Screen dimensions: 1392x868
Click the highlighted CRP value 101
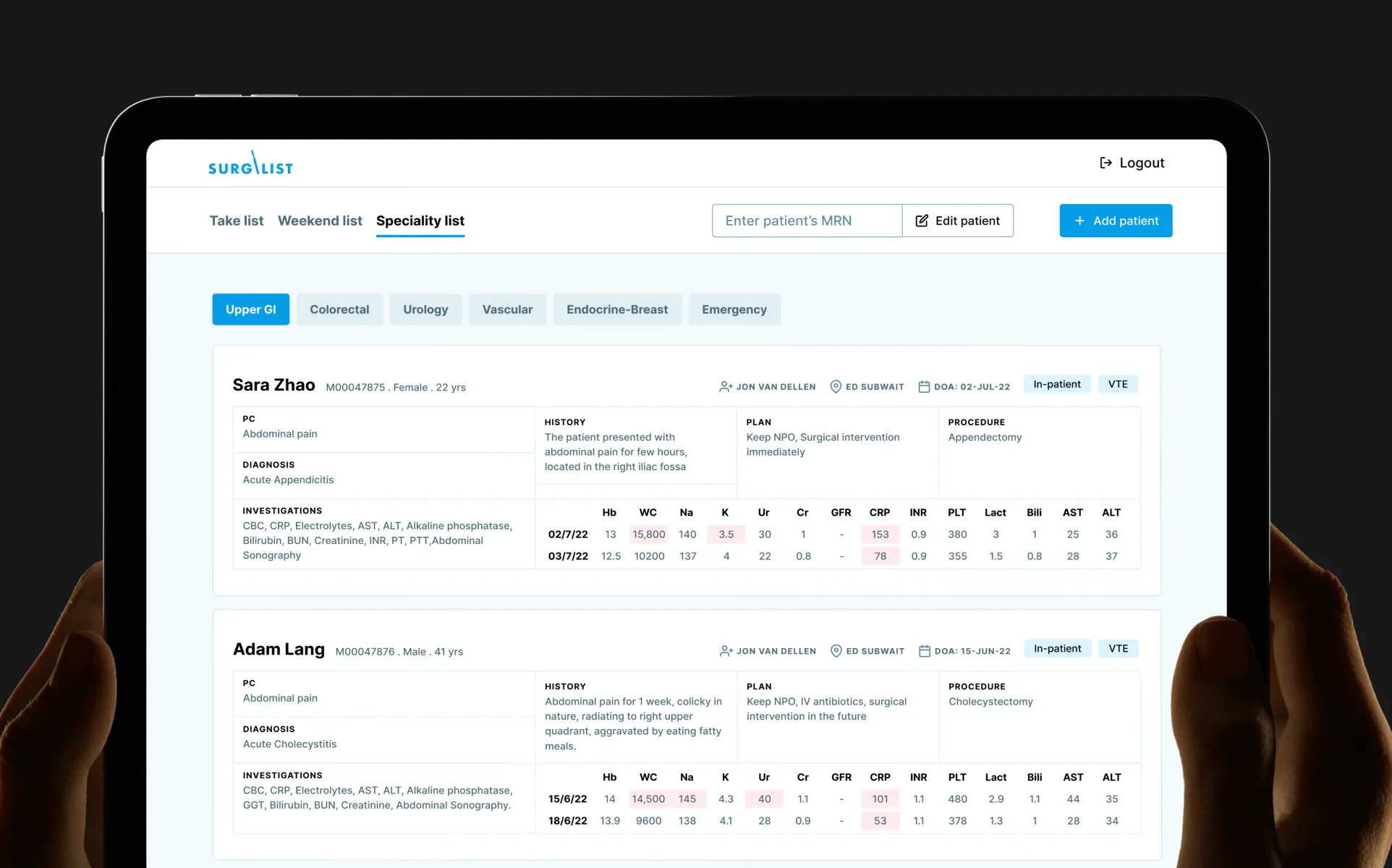(x=880, y=799)
